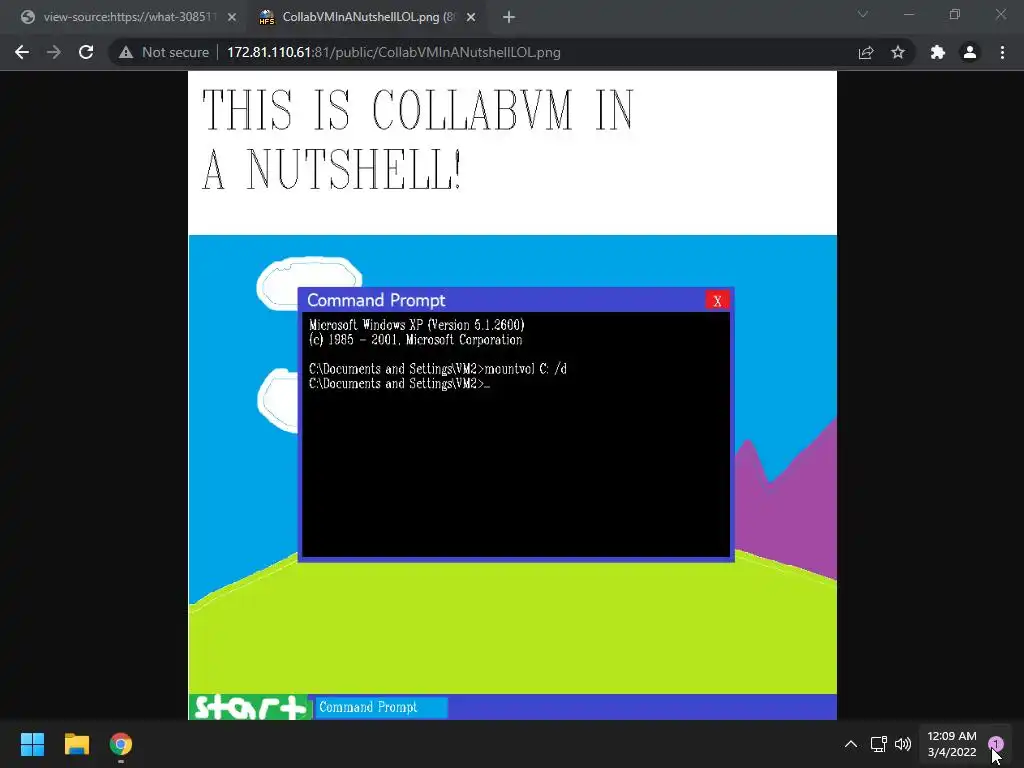Click the address bar URL
The image size is (1024, 768).
pyautogui.click(x=394, y=52)
